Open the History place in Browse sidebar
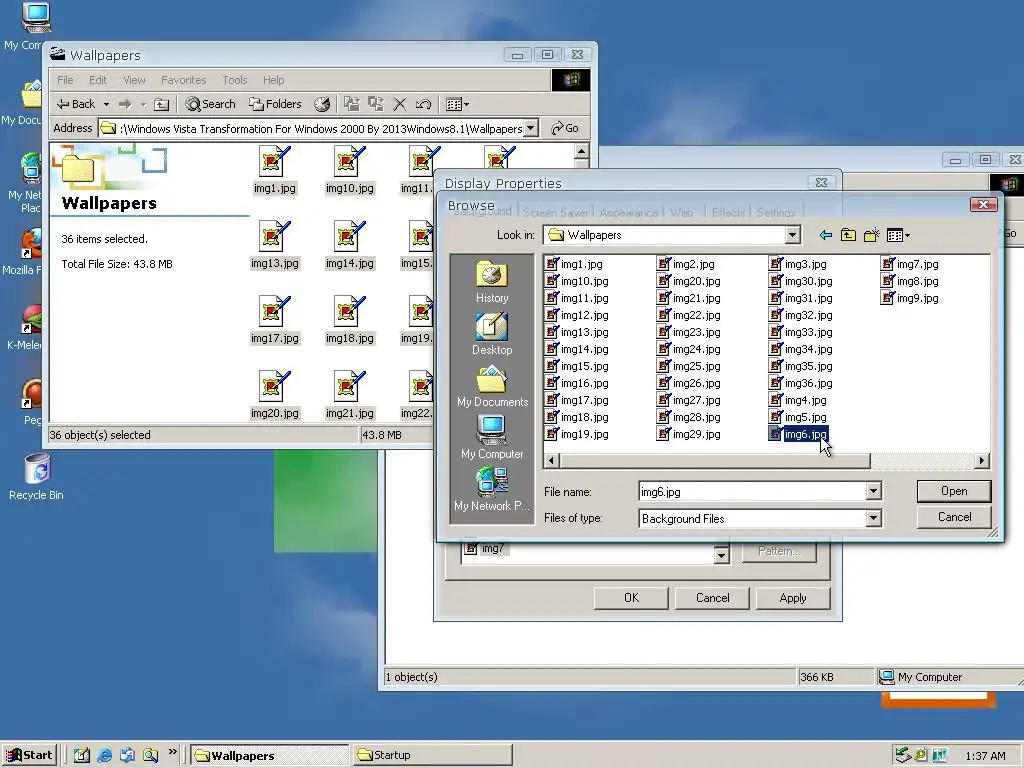1024x768 pixels. pos(492,282)
